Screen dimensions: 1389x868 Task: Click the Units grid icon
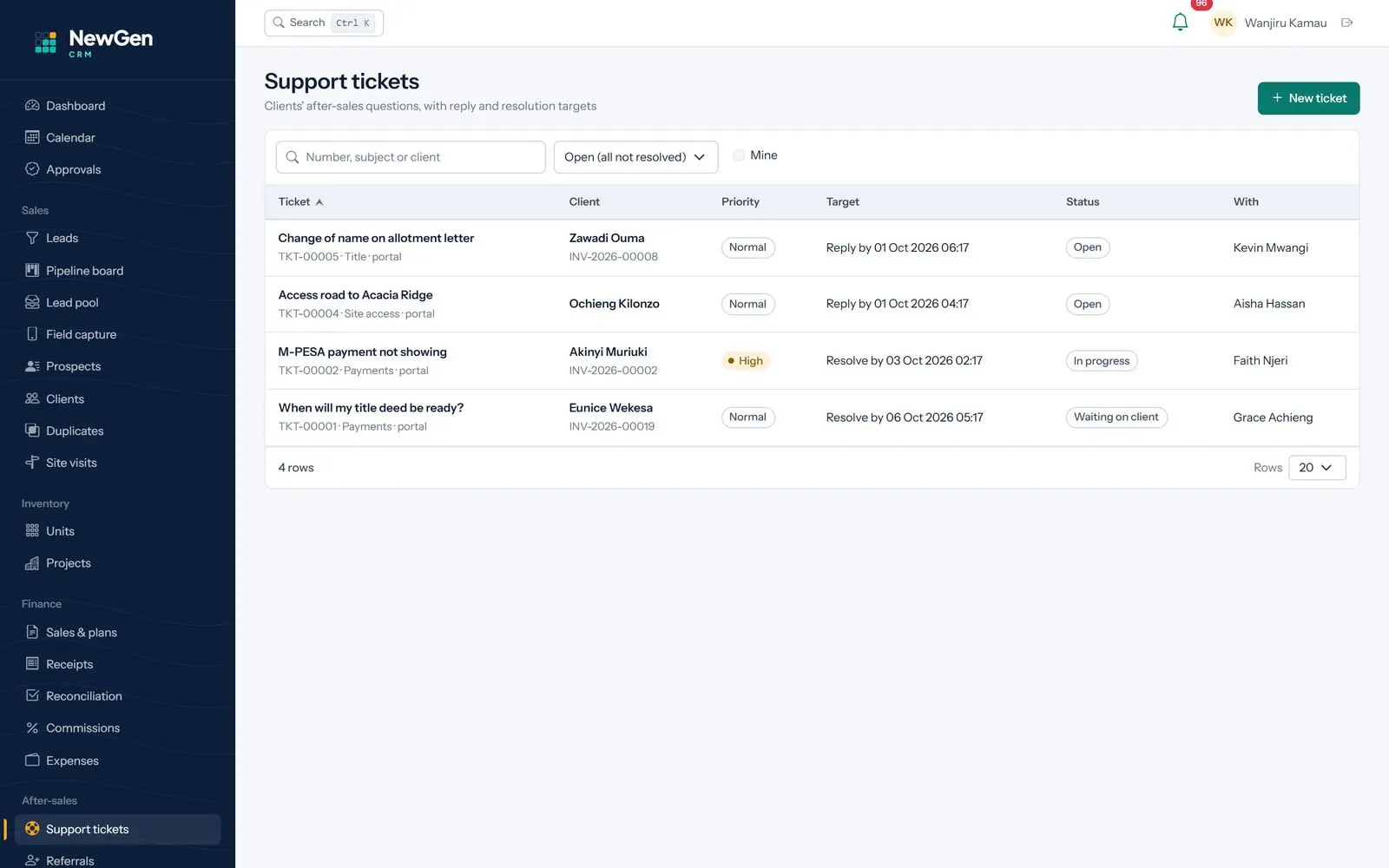click(x=32, y=530)
